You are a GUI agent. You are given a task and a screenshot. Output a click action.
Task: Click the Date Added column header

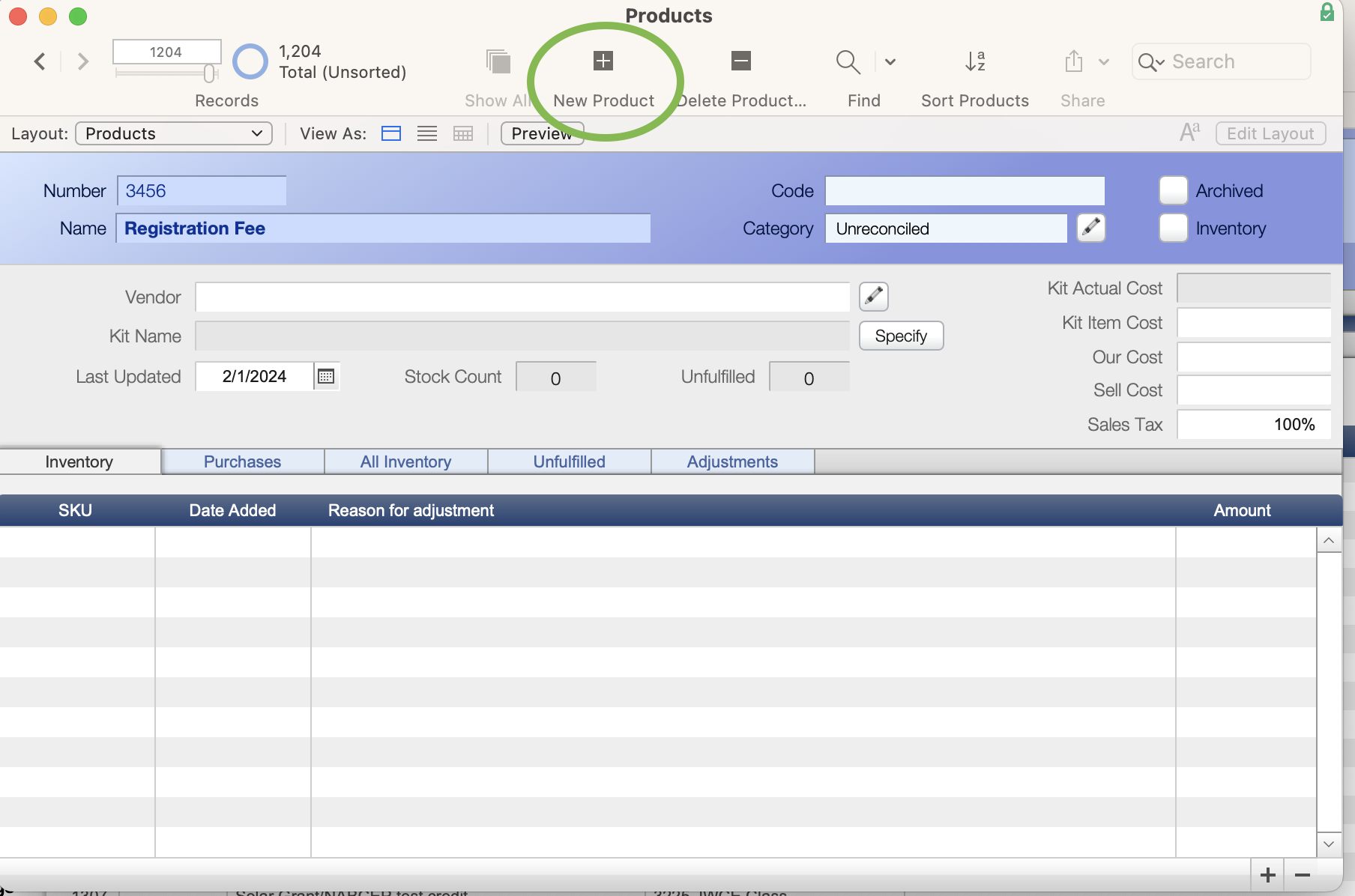(232, 510)
